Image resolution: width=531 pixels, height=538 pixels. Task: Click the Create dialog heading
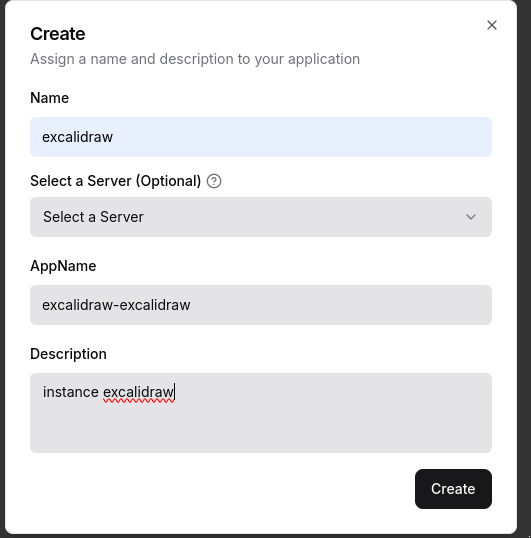pos(58,34)
